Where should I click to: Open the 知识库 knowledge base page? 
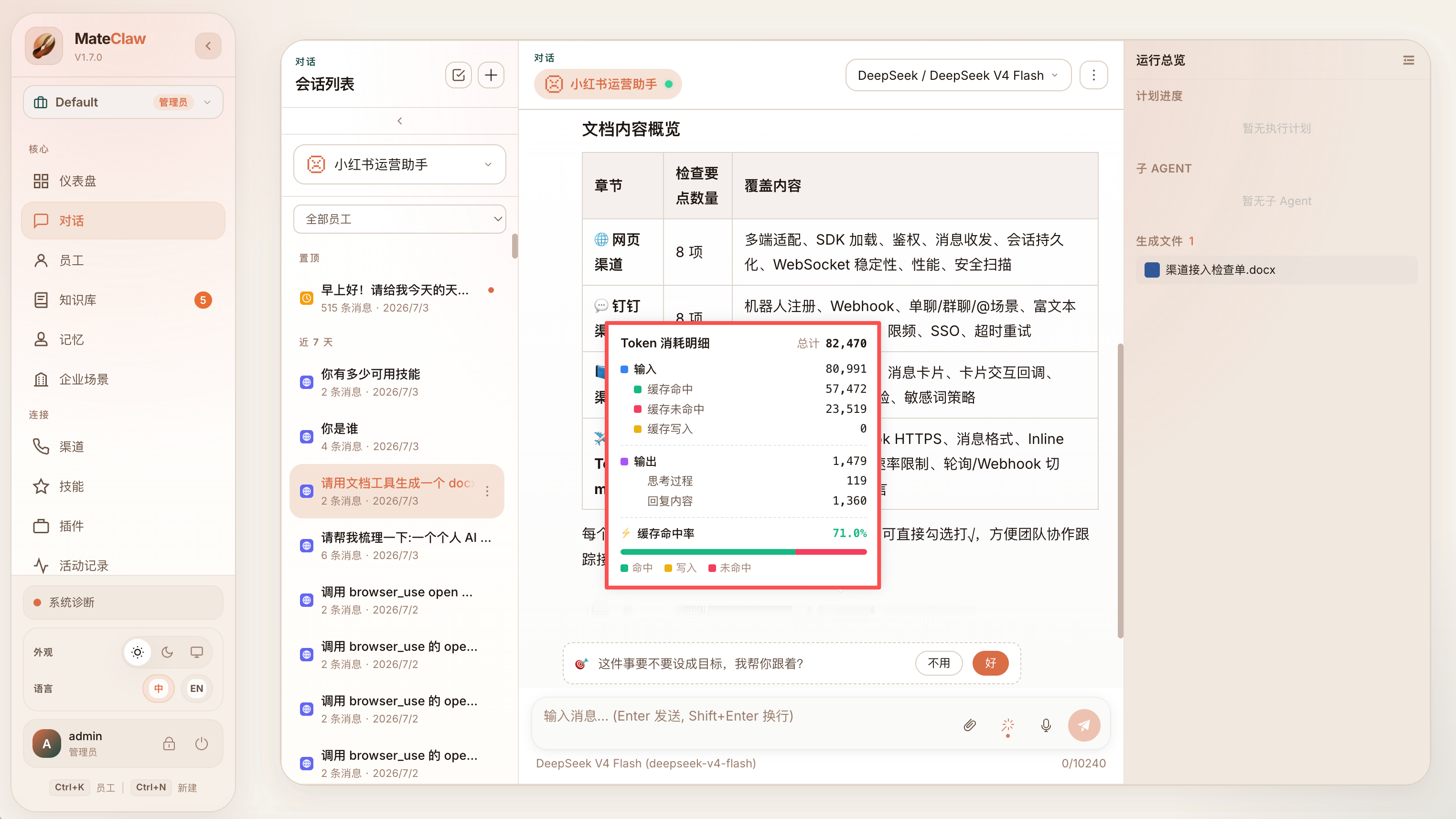click(123, 300)
